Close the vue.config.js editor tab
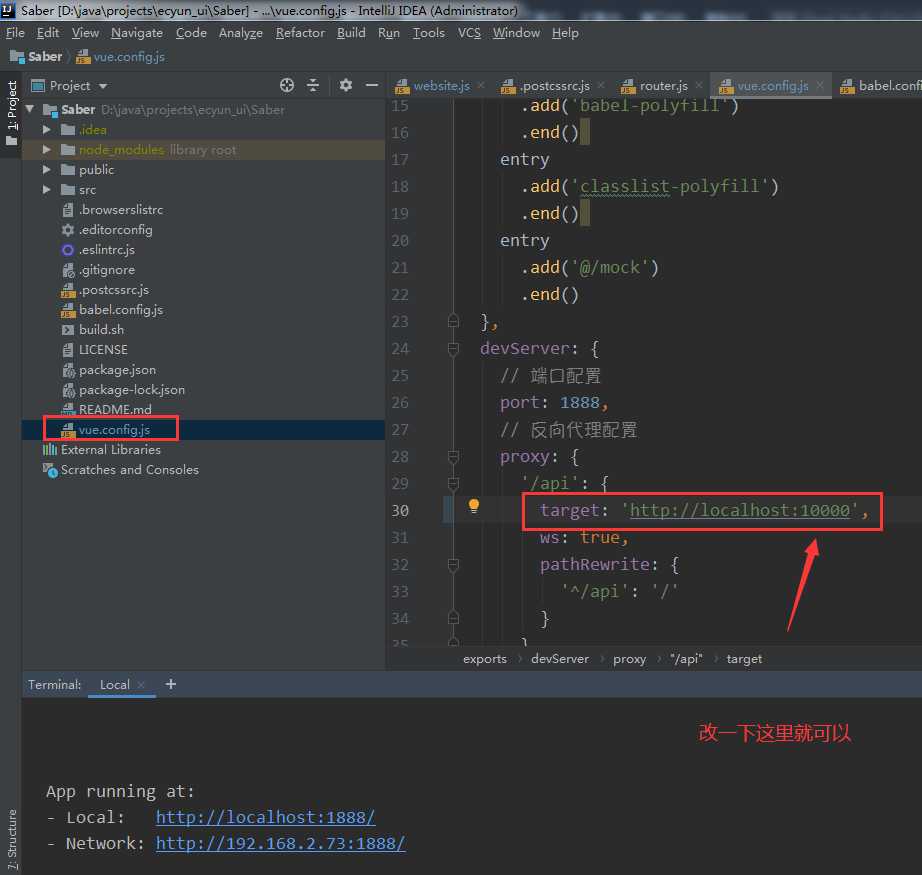Viewport: 922px width, 875px height. click(820, 85)
